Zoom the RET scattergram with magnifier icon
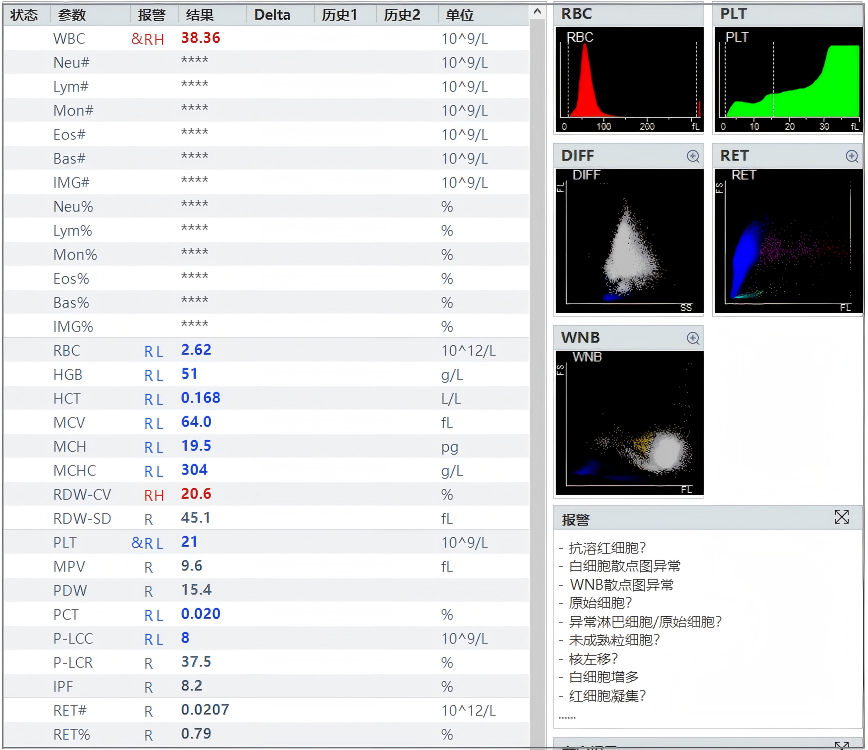Screen dimensions: 868x750 pyautogui.click(x=852, y=156)
